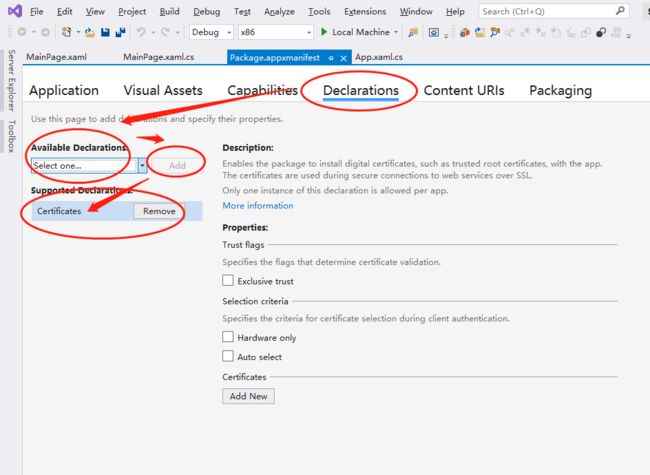
Task: Click the window with magnifier toolbar icon
Action: coord(495,32)
